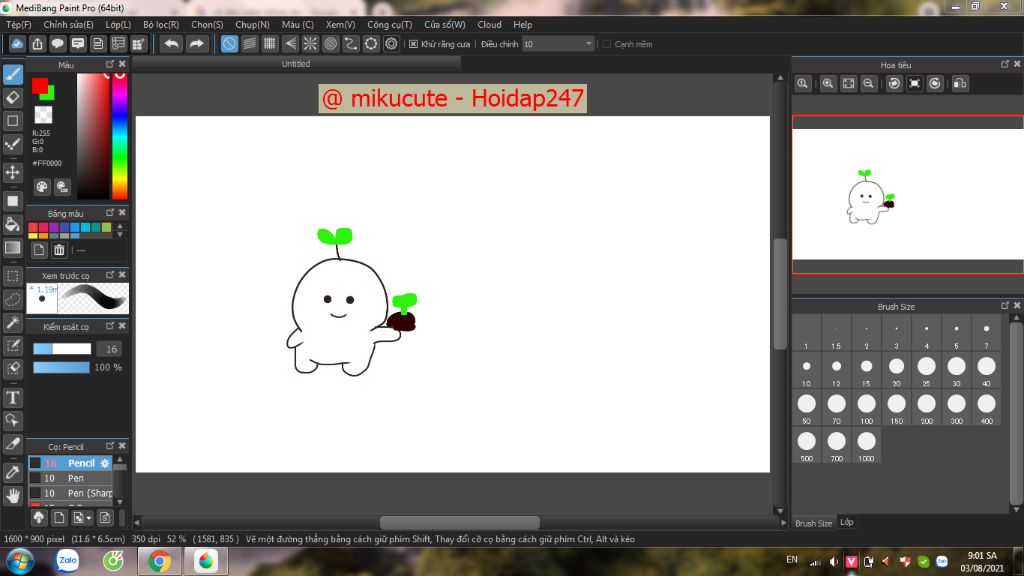Click the cloud save icon in toolbar
This screenshot has width=1024, height=576.
(x=17, y=44)
